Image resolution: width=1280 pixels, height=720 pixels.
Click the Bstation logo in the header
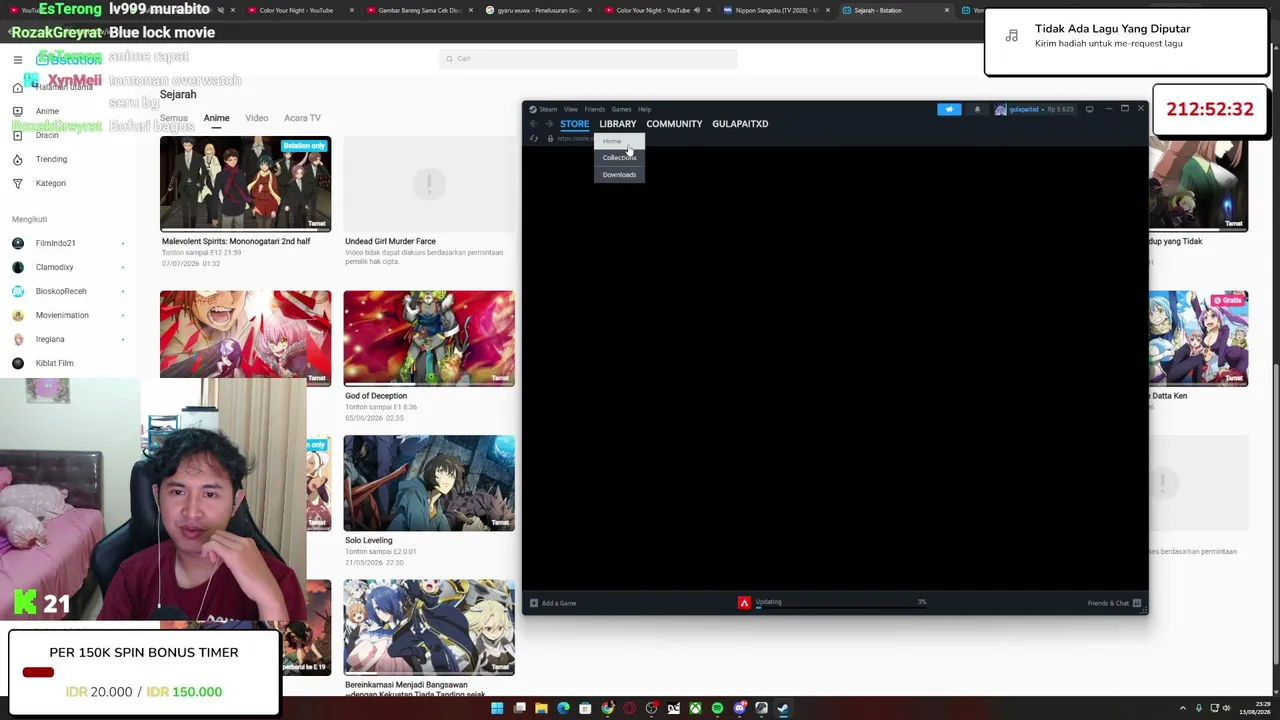(69, 60)
